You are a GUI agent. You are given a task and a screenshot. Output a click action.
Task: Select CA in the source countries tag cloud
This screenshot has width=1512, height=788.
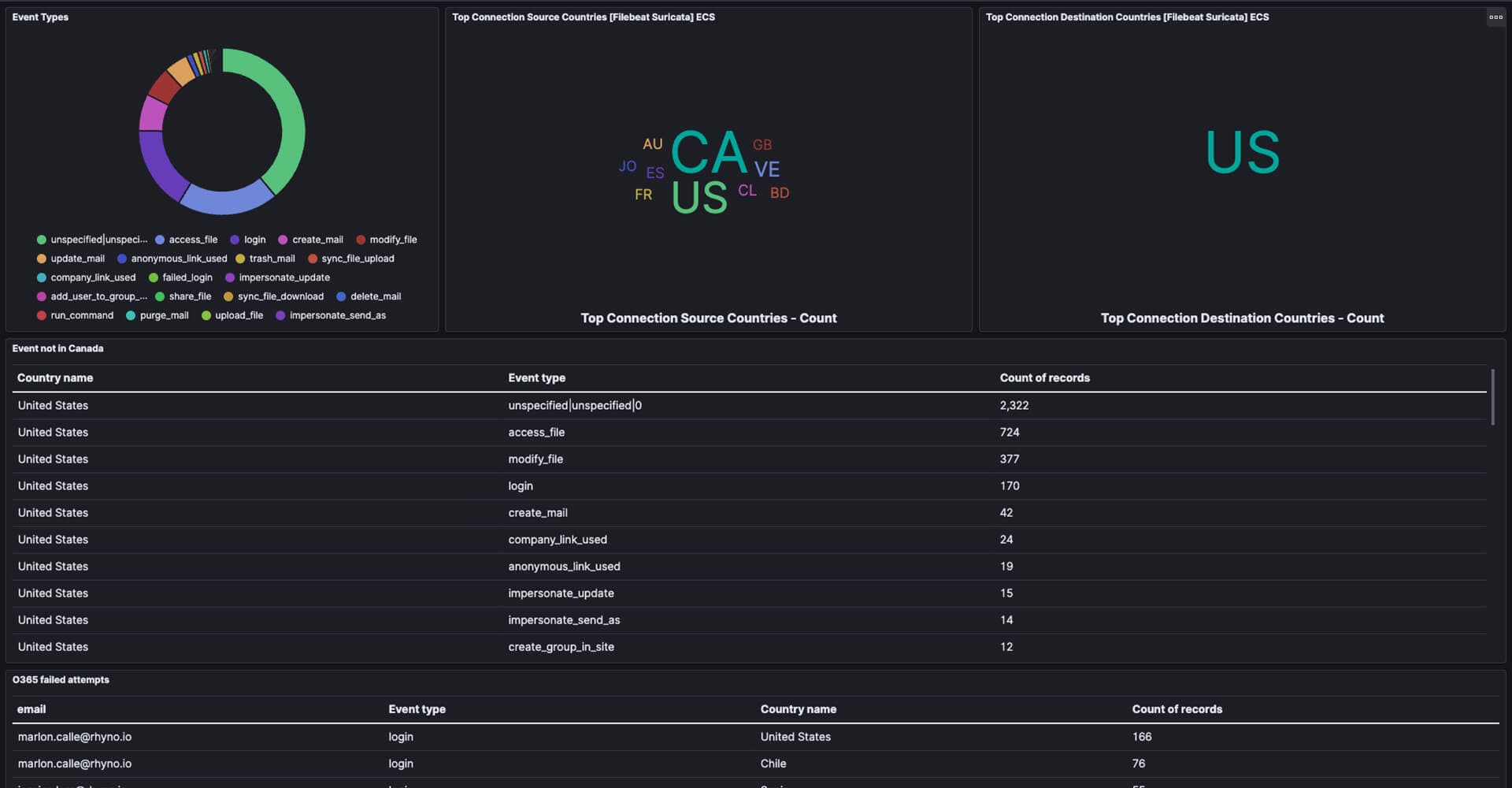(x=708, y=153)
